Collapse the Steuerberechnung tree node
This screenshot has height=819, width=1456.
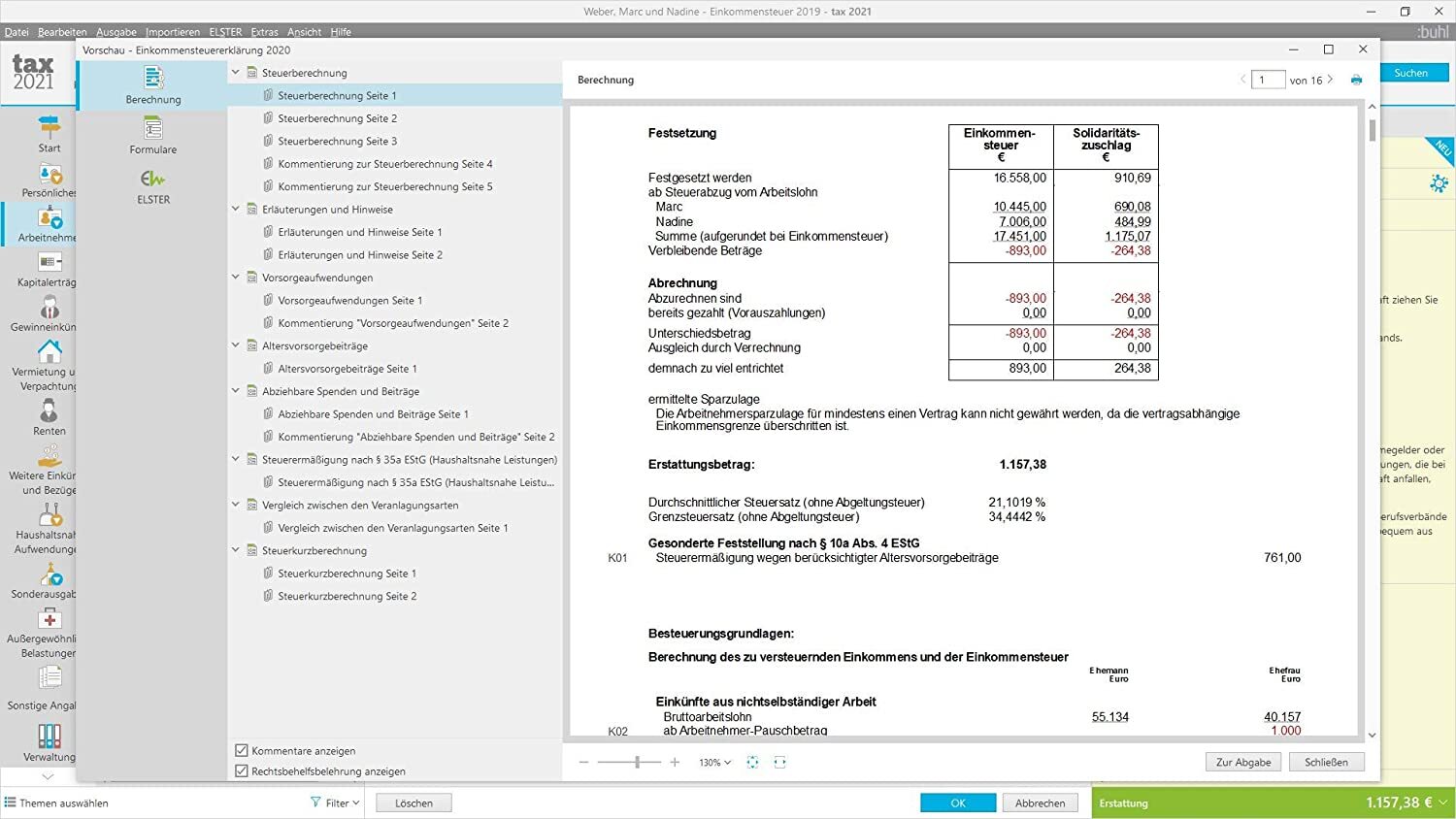pyautogui.click(x=236, y=72)
